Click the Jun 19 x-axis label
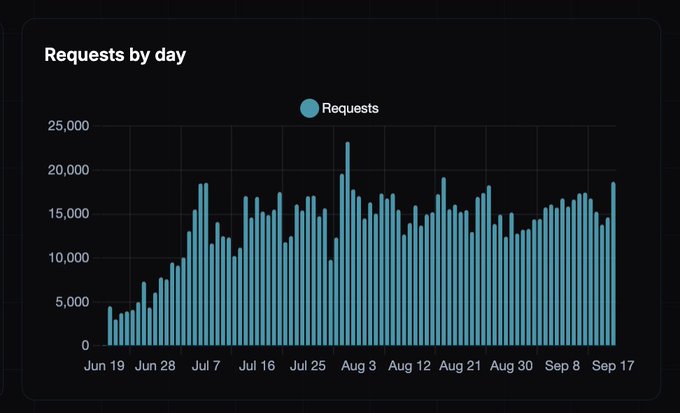This screenshot has width=680, height=413. point(104,366)
